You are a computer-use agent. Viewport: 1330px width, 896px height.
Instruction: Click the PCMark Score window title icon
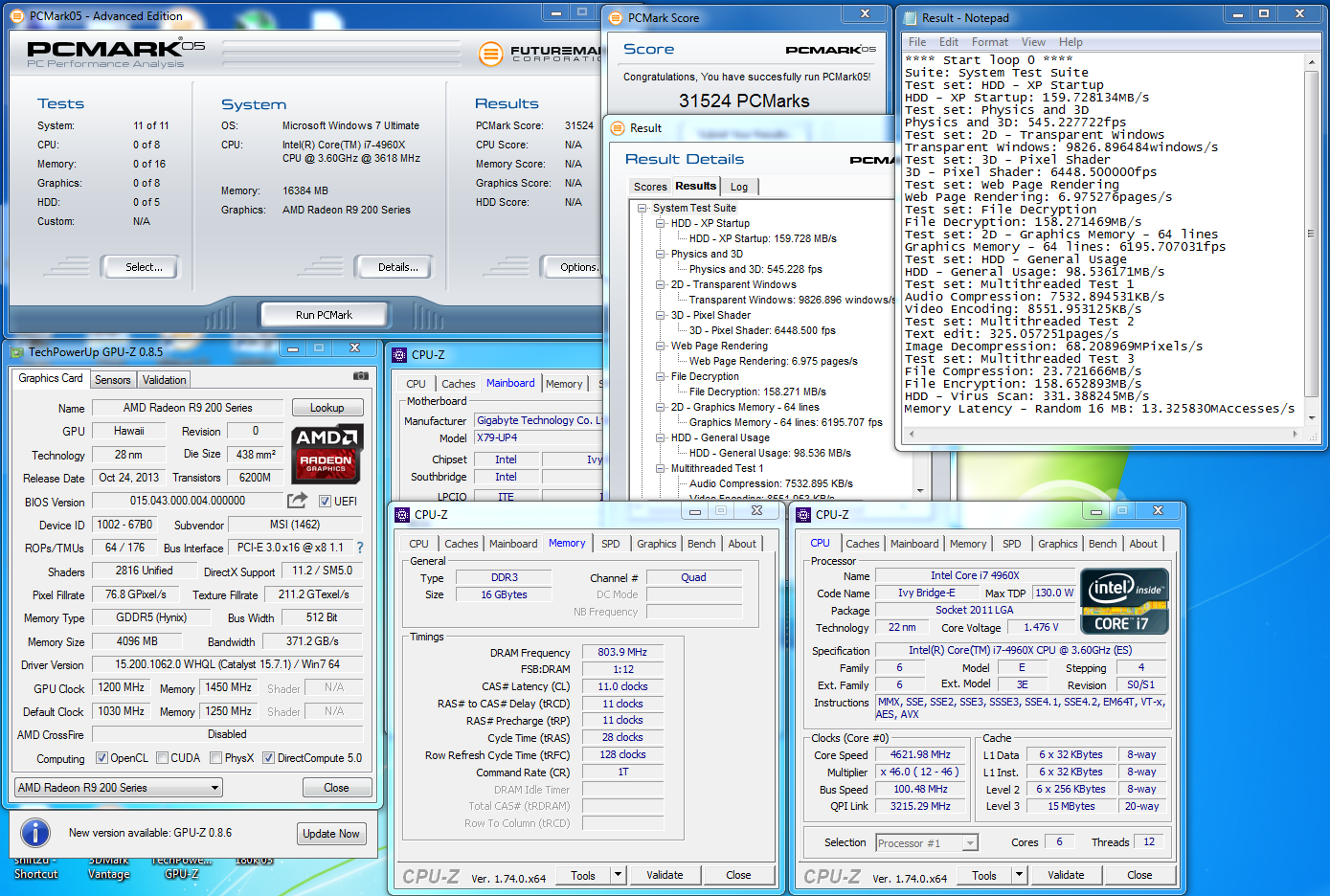point(616,17)
